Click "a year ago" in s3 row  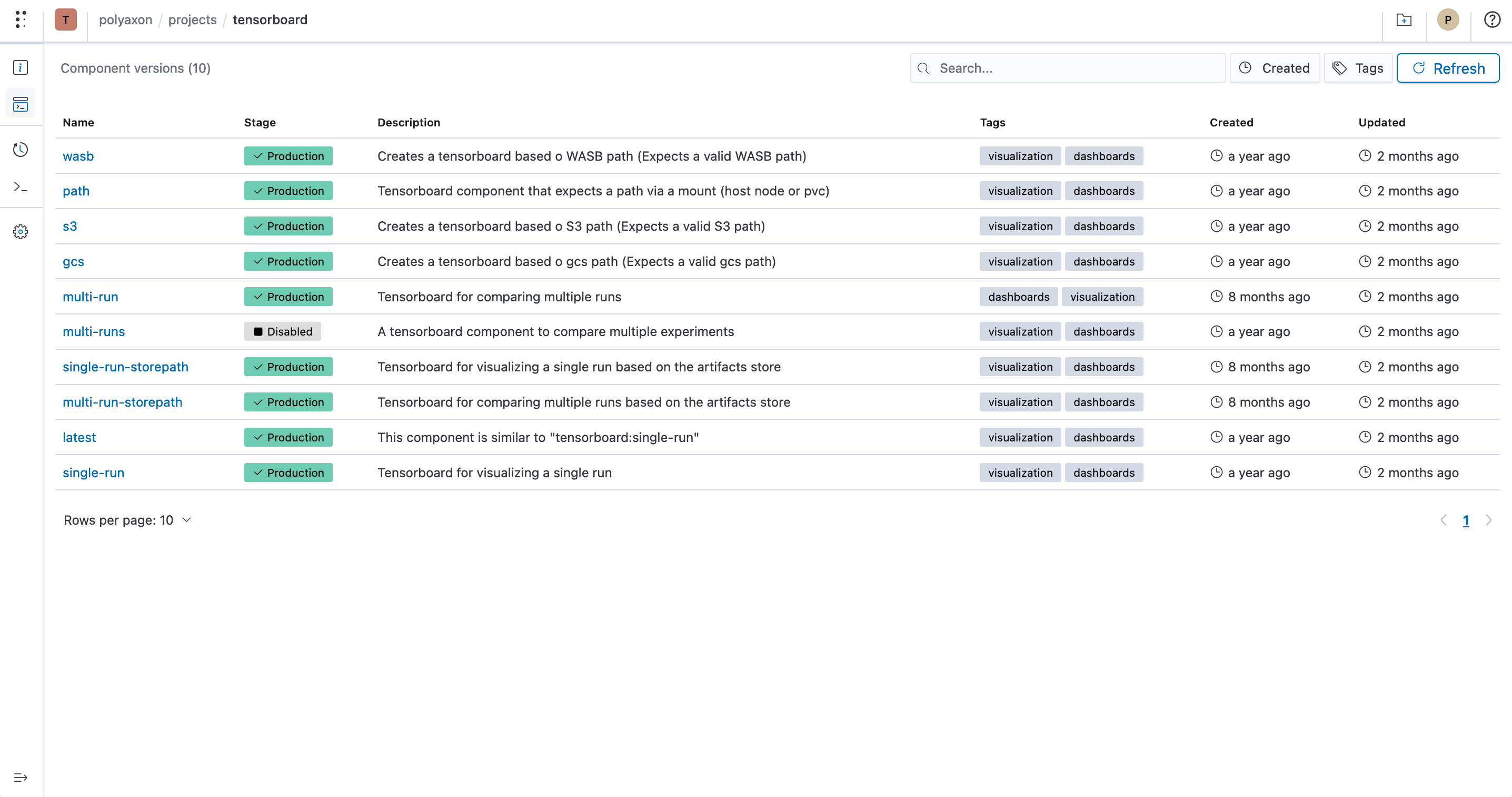1259,226
